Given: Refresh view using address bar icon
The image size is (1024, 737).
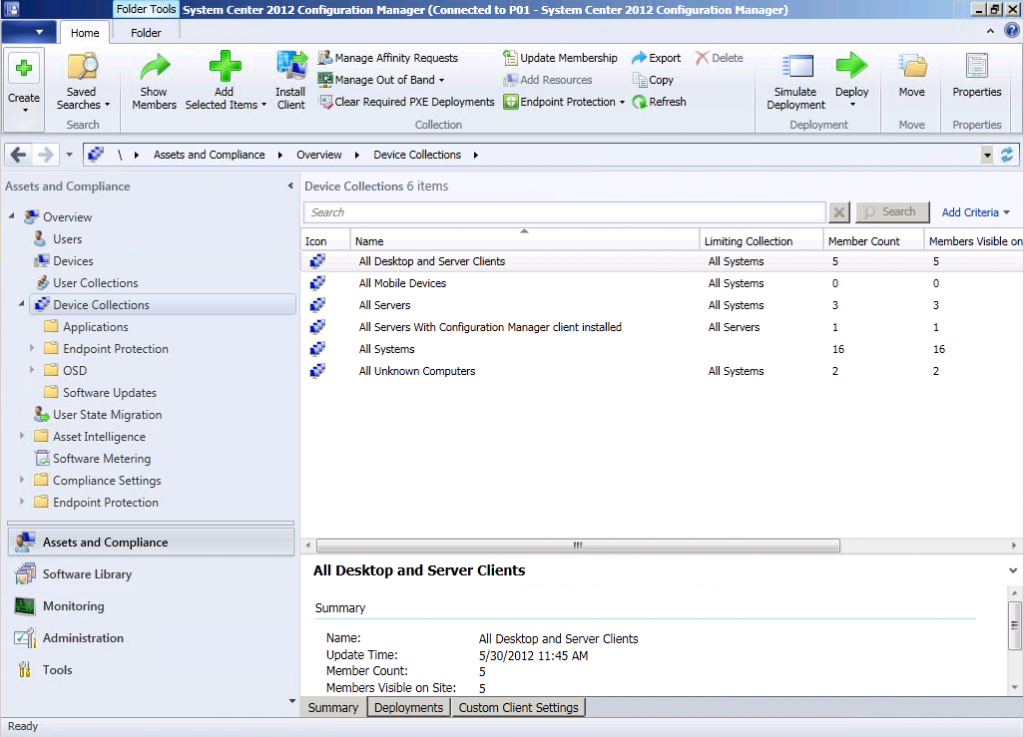Looking at the screenshot, I should point(1007,155).
